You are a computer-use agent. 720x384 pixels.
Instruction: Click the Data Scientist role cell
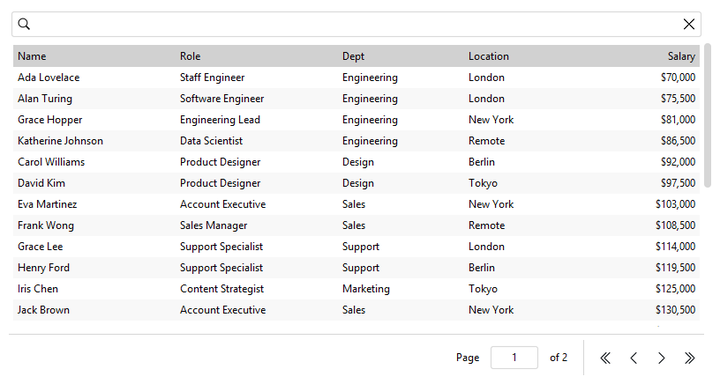[256, 141]
